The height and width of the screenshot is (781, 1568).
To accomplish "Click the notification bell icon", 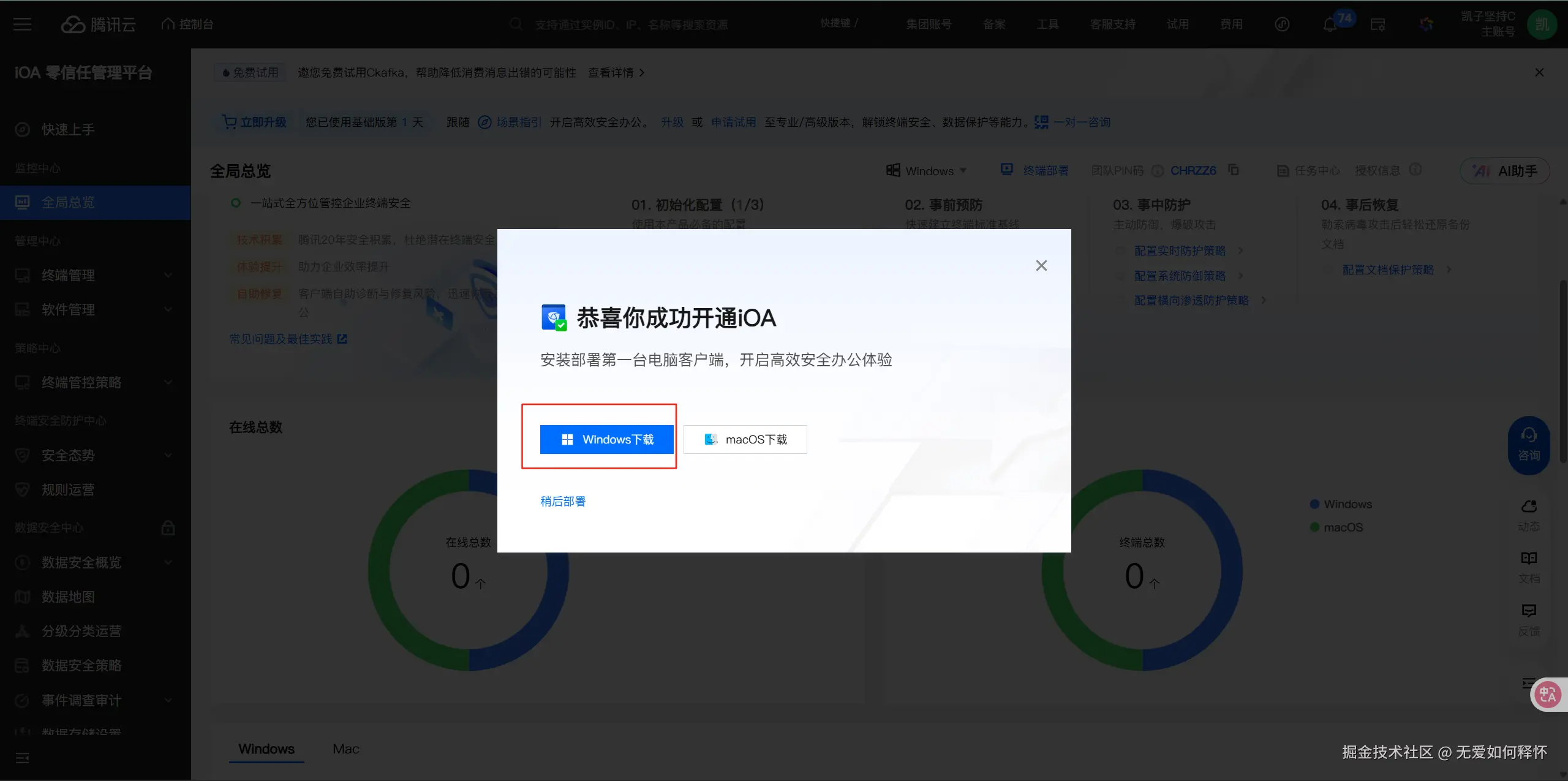I will tap(1329, 25).
